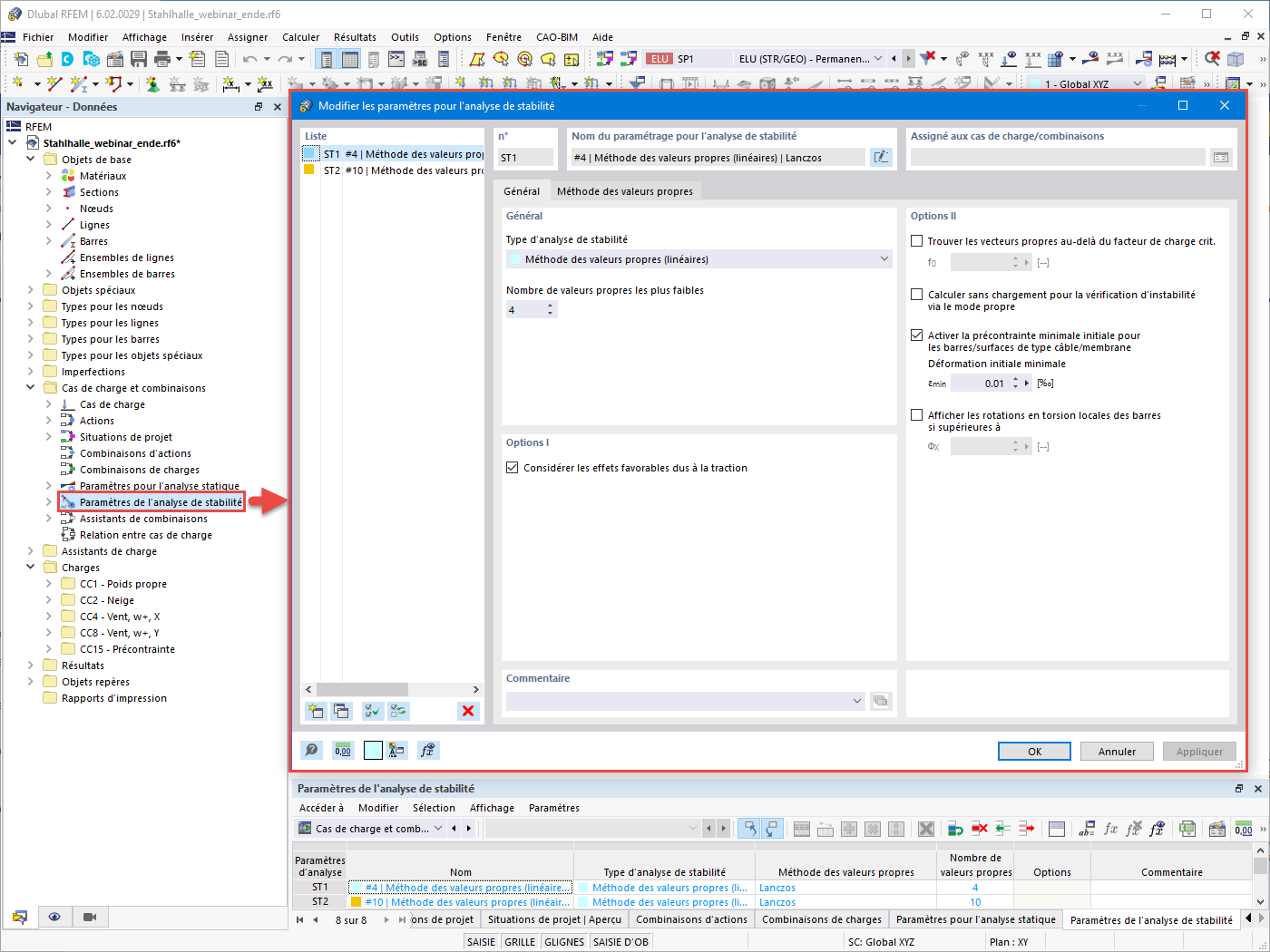The width and height of the screenshot is (1270, 952).
Task: Expand 'CC1 - Poids propre' load folder
Action: point(49,584)
